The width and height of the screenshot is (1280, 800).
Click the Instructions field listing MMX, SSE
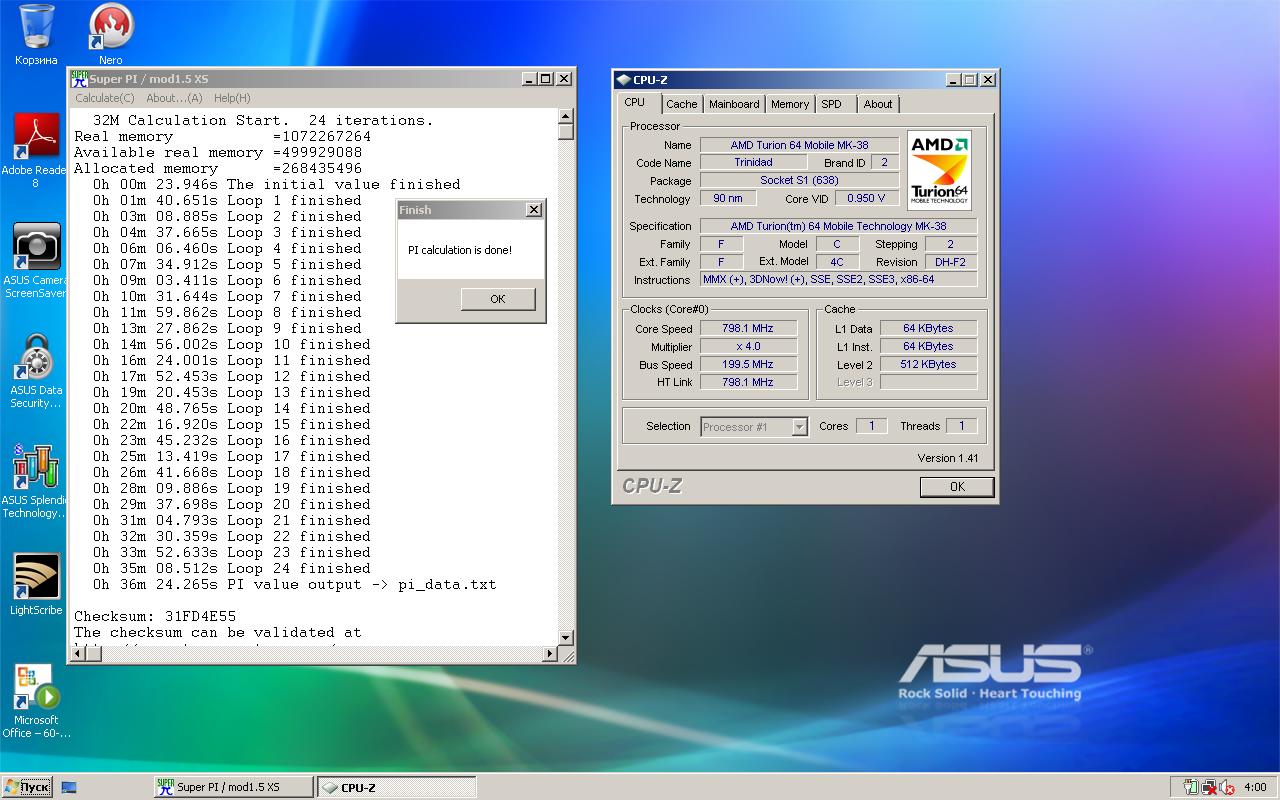pyautogui.click(x=838, y=280)
